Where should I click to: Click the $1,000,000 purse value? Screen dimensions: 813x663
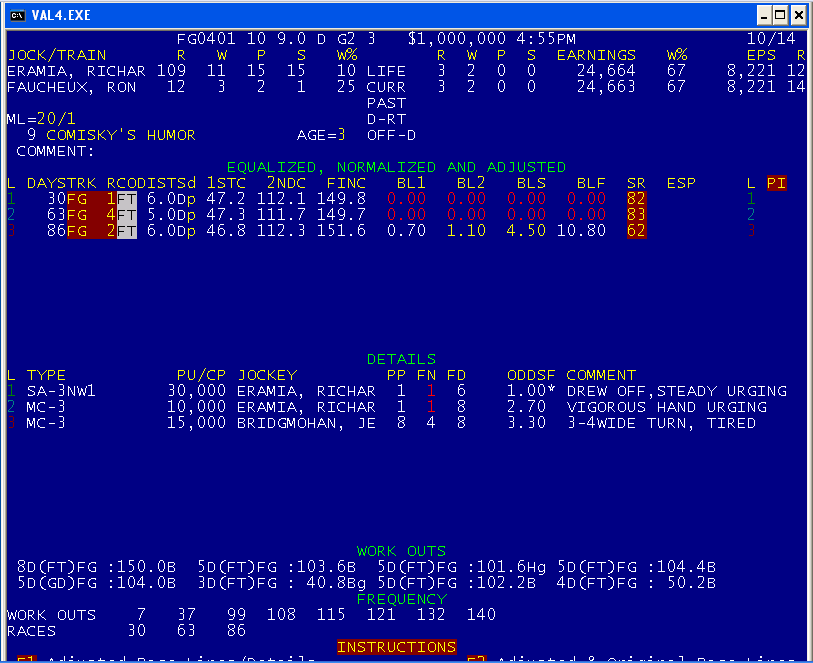click(457, 39)
